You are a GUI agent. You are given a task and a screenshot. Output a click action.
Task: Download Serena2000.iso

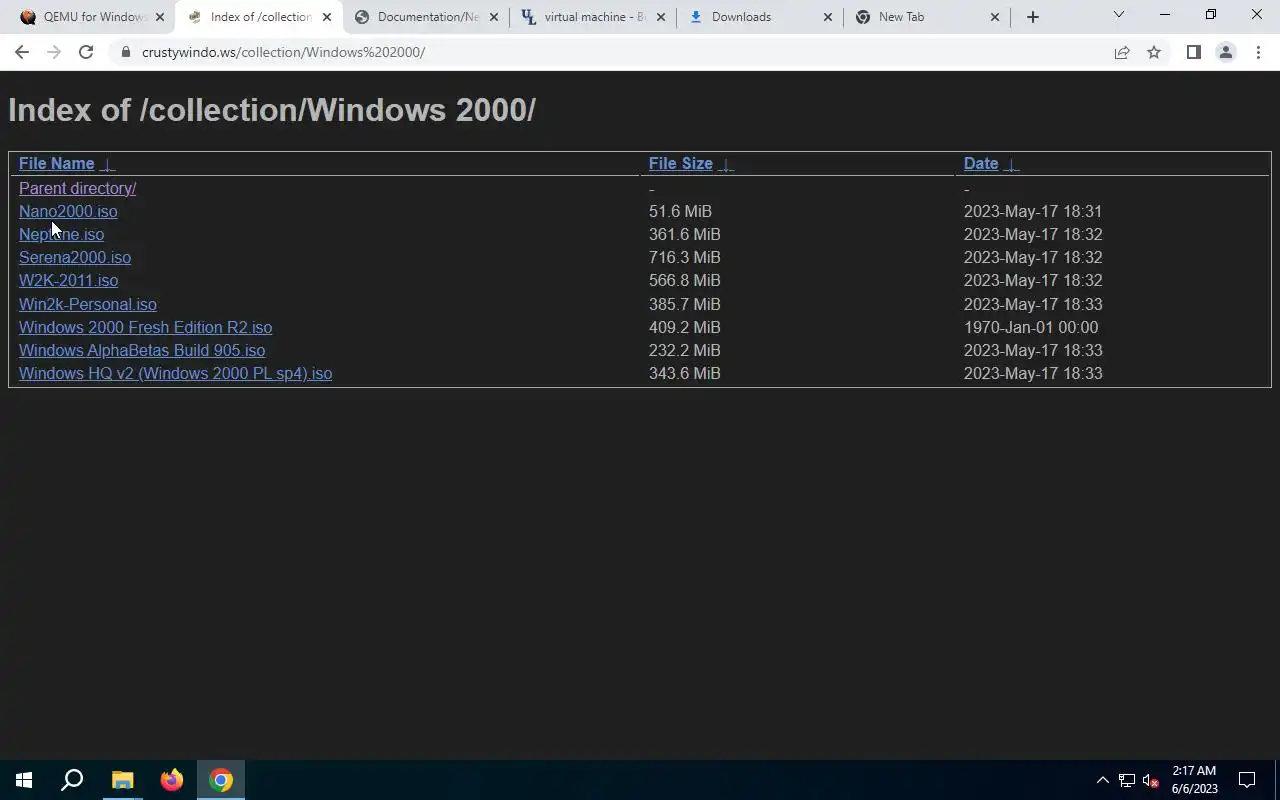point(75,257)
